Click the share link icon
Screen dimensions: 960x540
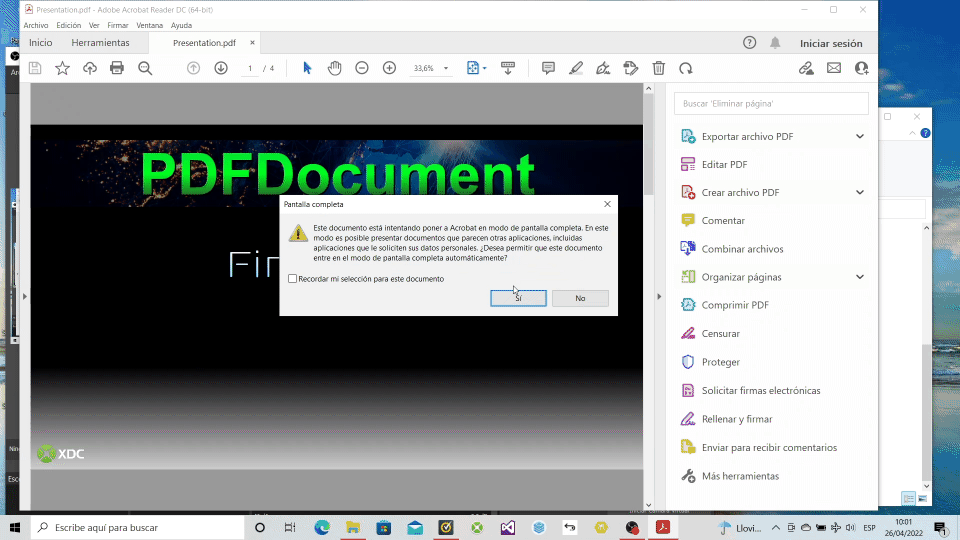806,68
